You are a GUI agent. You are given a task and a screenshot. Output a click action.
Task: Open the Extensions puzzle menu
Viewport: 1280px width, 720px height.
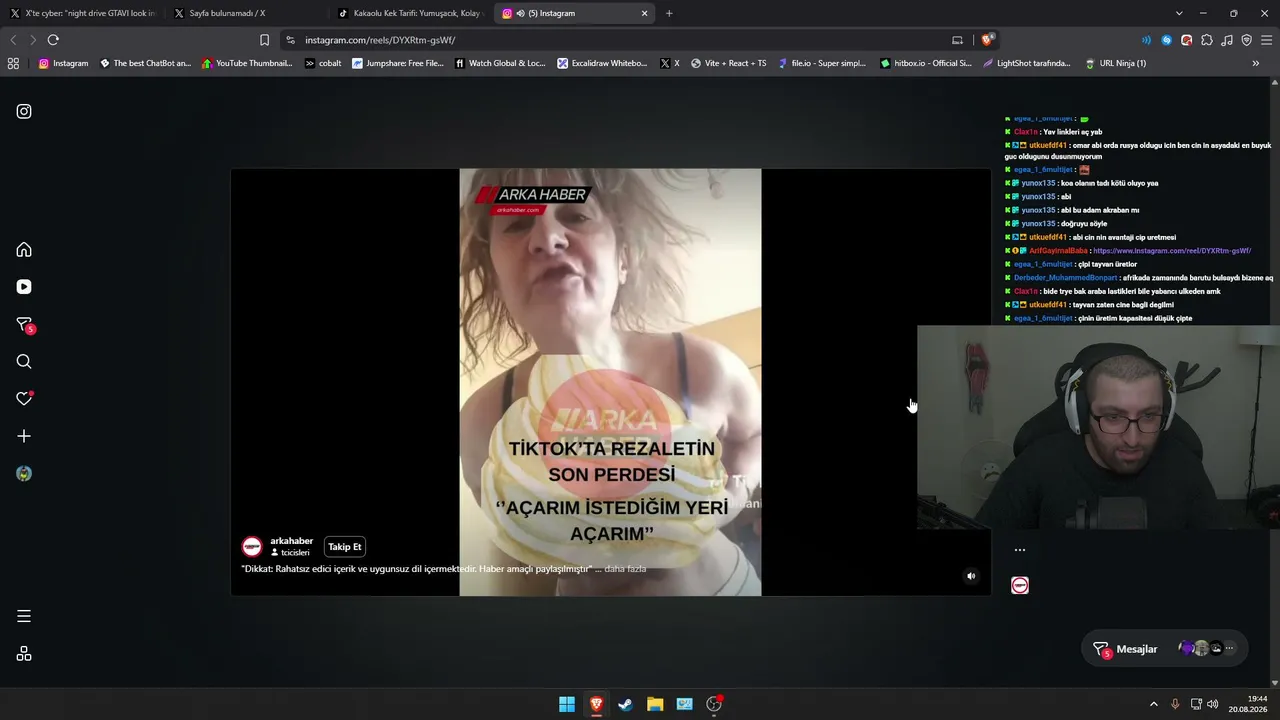(x=1207, y=40)
